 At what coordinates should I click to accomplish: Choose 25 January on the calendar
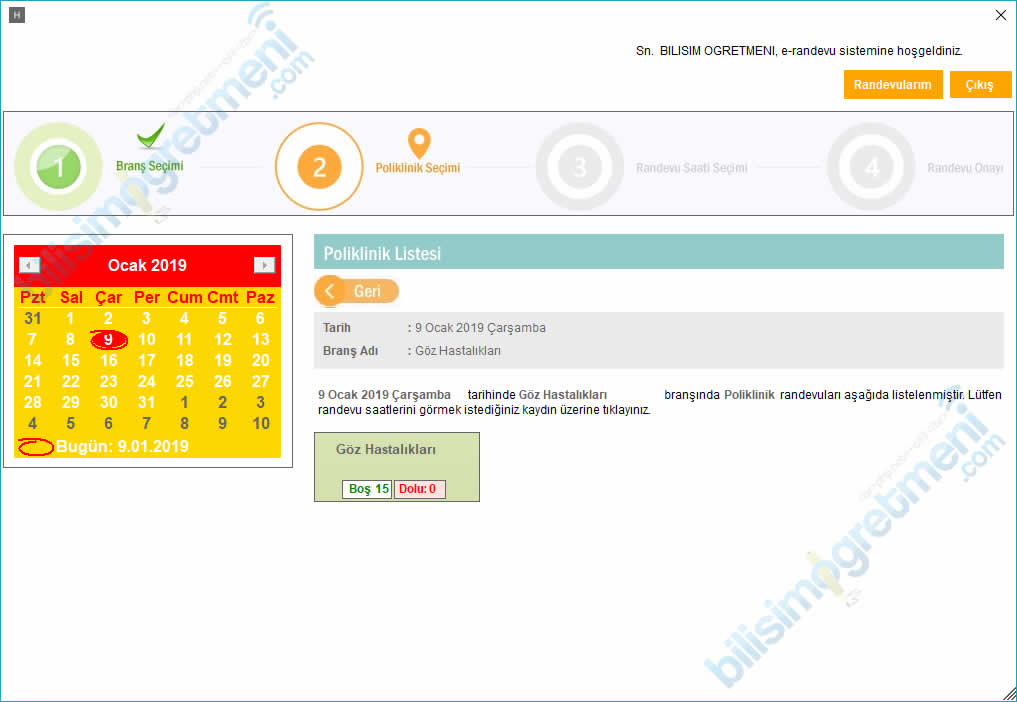point(184,381)
